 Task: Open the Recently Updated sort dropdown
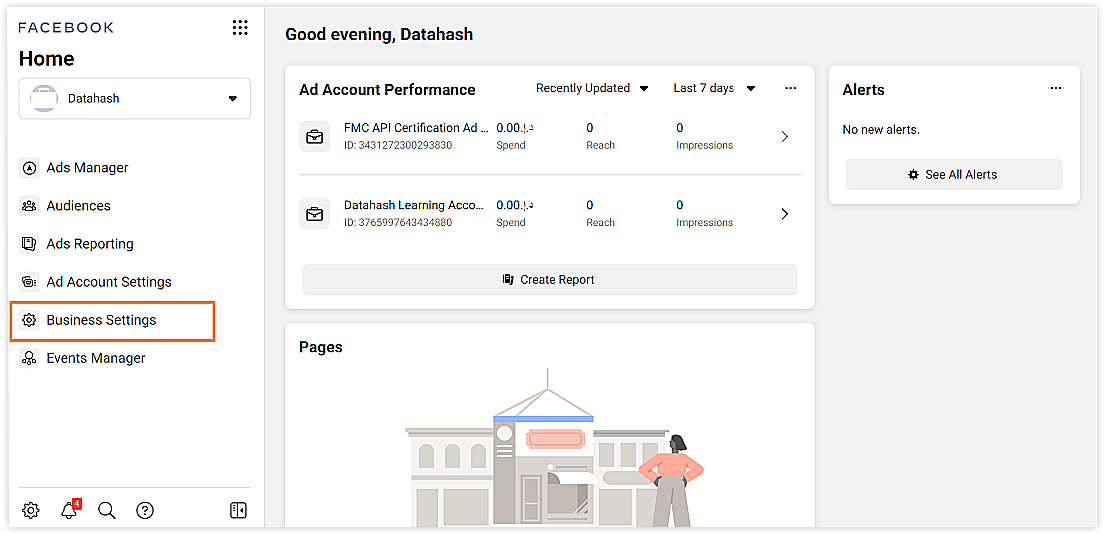click(x=592, y=88)
